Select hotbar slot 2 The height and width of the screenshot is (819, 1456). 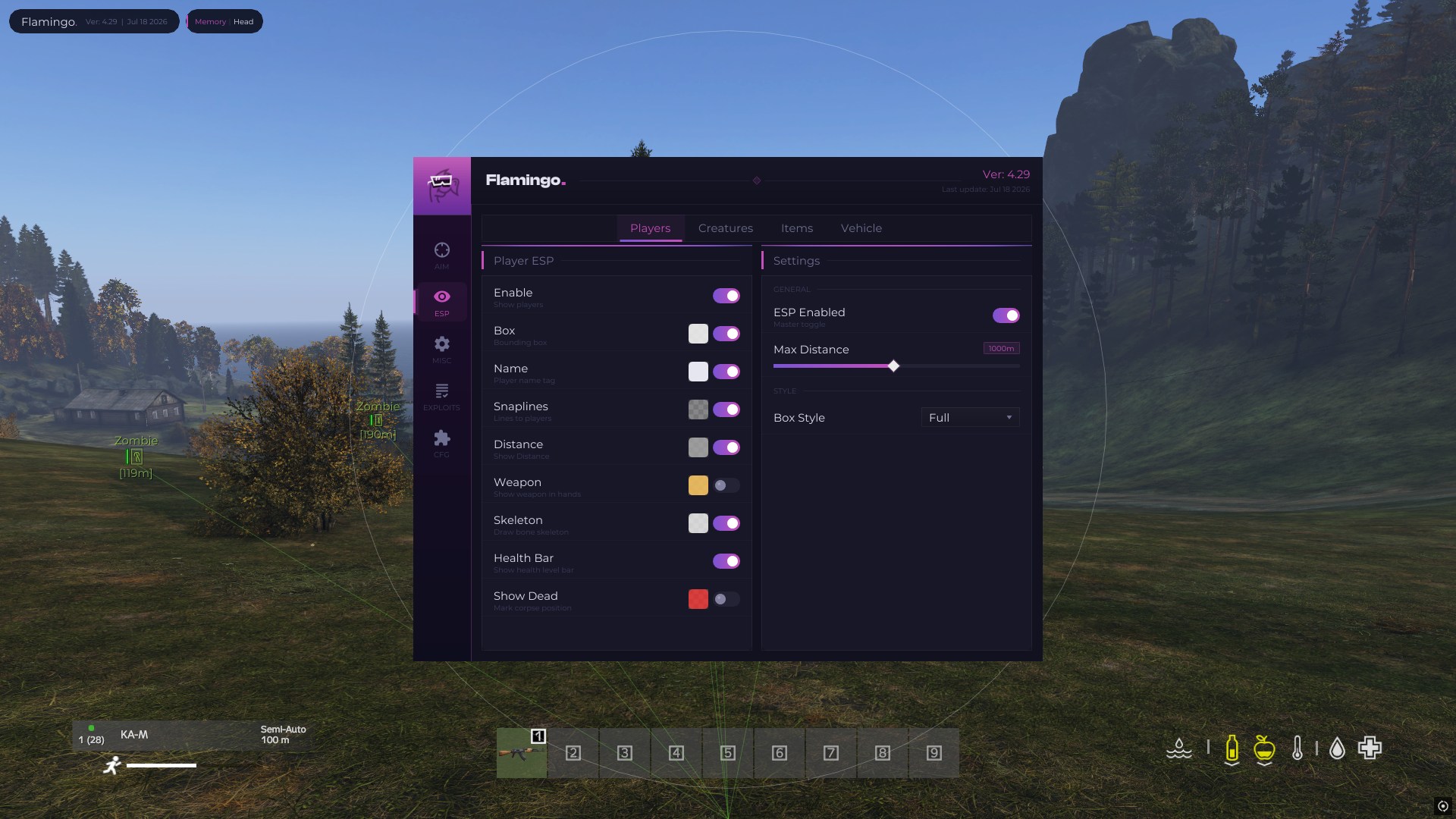pyautogui.click(x=573, y=753)
